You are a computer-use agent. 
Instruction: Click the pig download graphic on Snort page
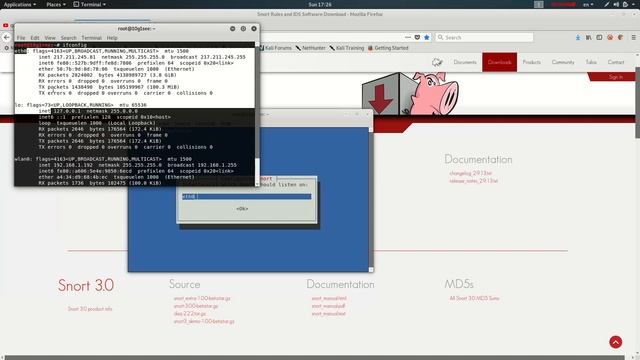pos(410,94)
